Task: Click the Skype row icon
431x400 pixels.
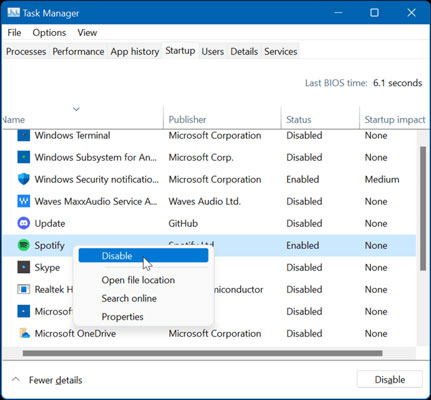Action: coord(24,267)
